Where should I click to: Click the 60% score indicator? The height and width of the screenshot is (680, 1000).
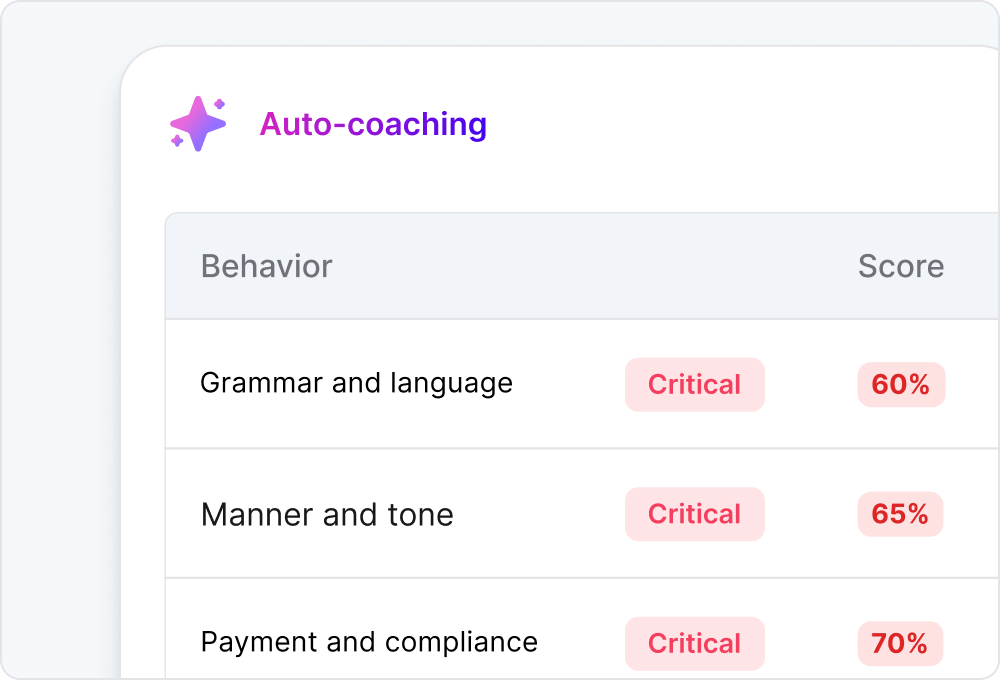point(900,384)
